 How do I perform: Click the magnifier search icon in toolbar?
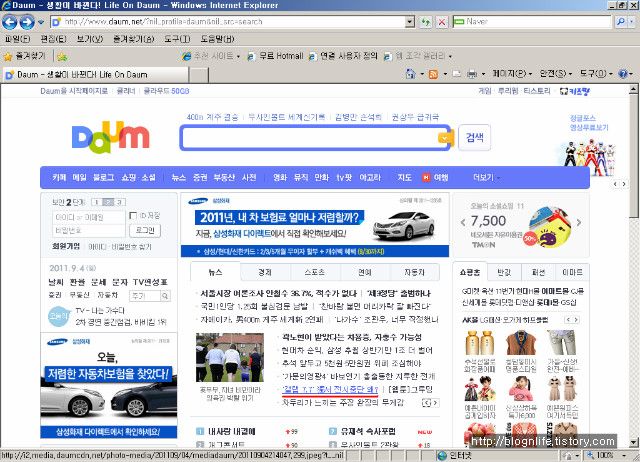tap(620, 22)
